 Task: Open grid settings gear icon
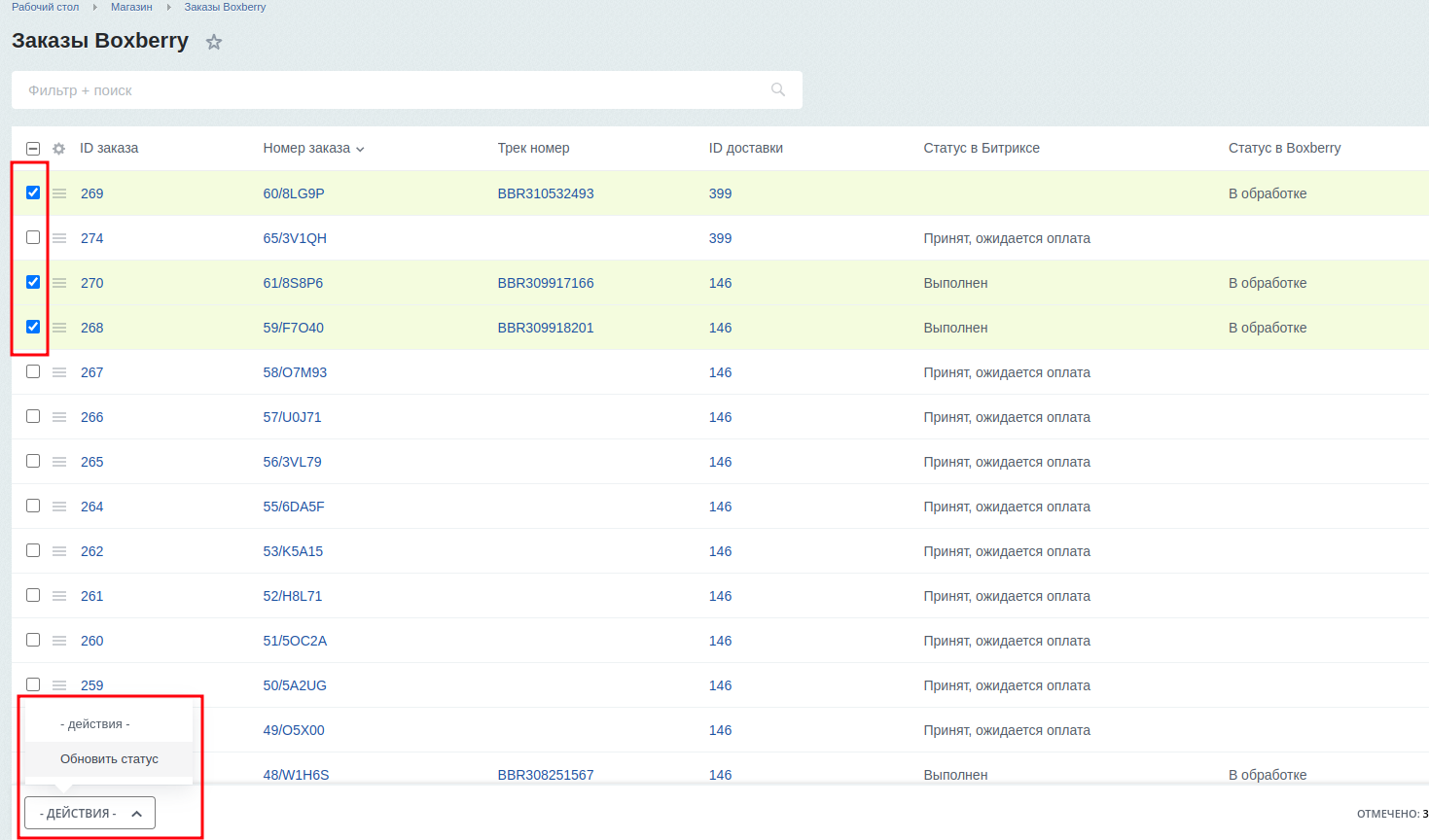[x=58, y=149]
